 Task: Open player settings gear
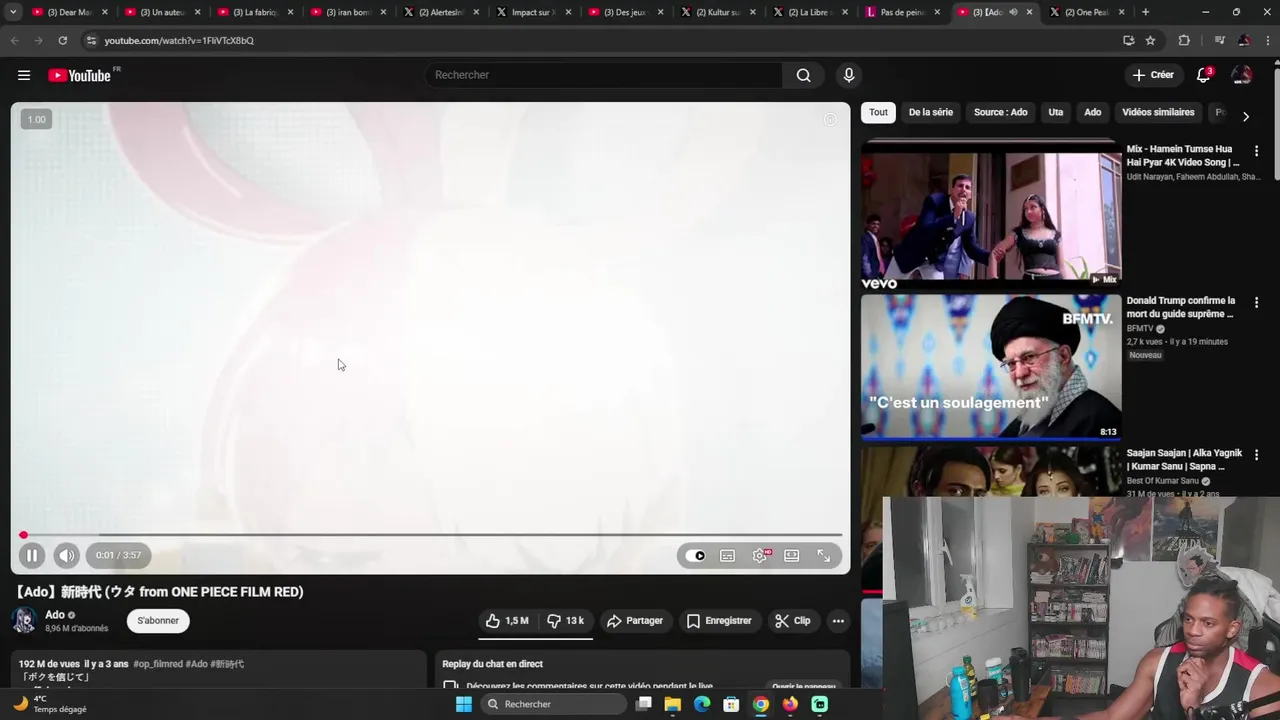(x=760, y=556)
